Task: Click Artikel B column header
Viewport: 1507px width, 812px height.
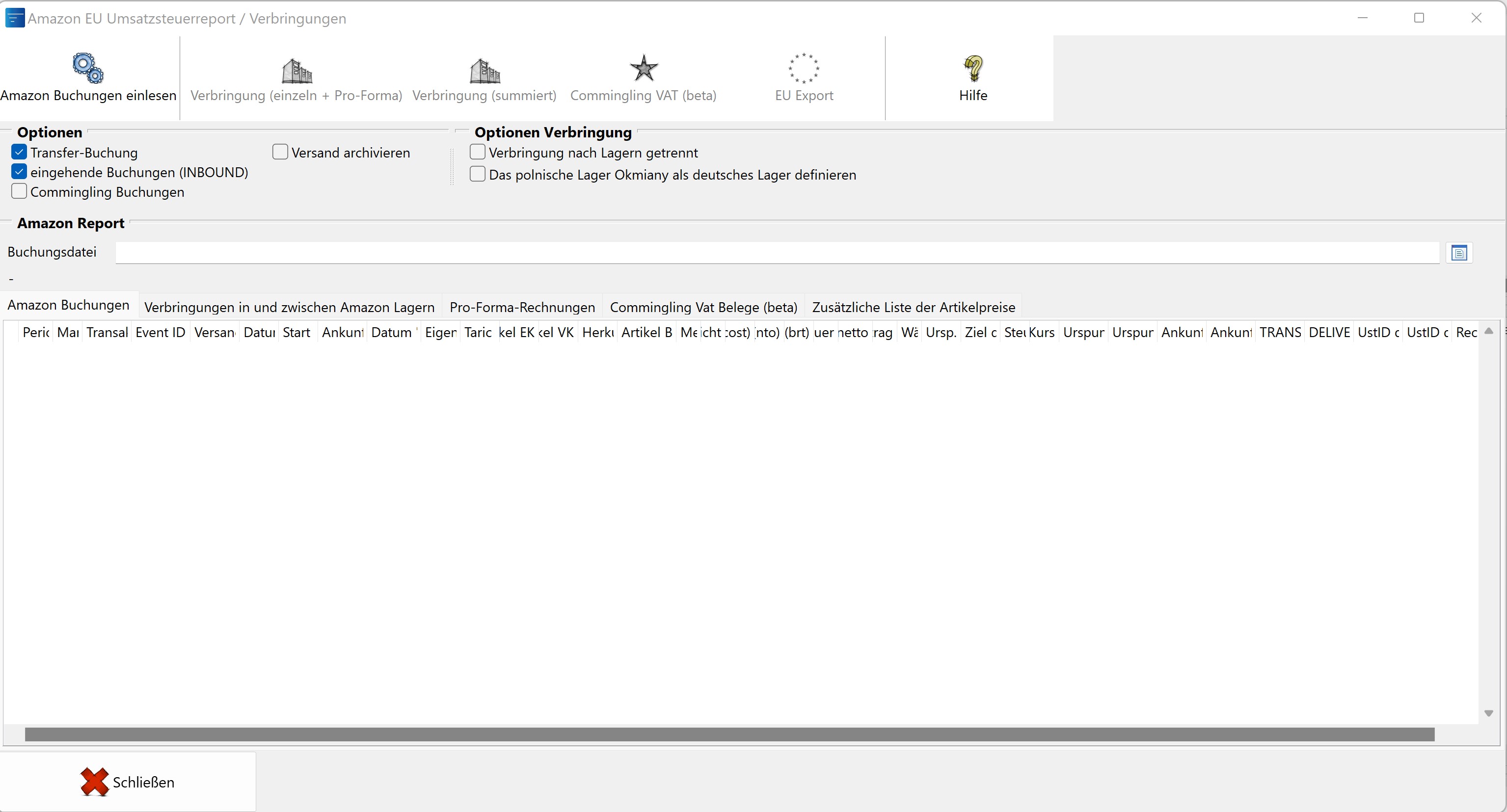Action: point(646,333)
